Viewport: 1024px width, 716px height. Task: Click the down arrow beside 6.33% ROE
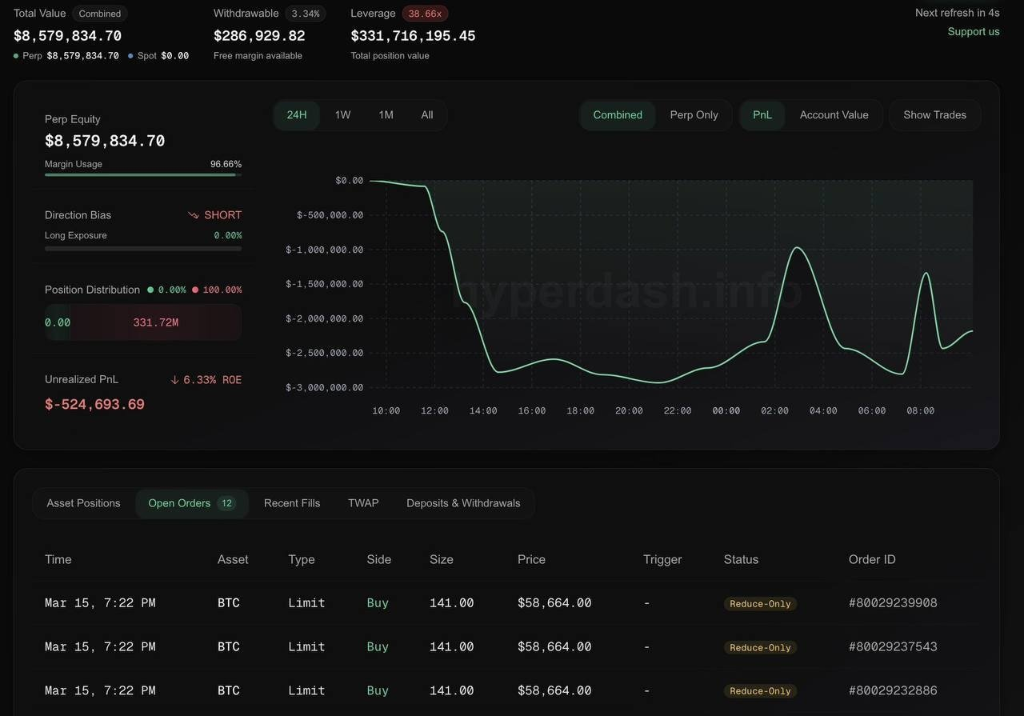pyautogui.click(x=174, y=380)
